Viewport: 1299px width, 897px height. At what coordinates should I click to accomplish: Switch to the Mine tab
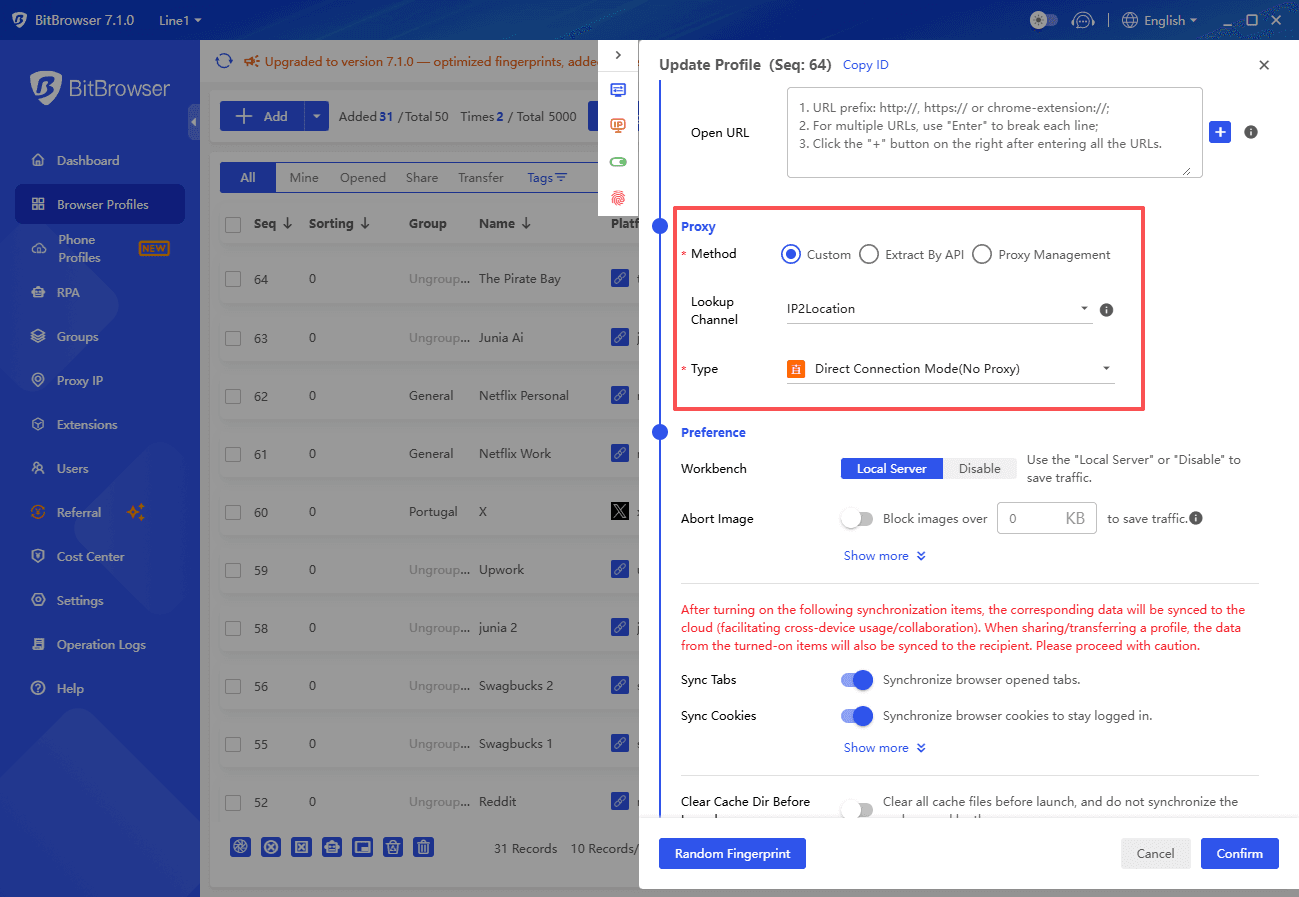(304, 178)
